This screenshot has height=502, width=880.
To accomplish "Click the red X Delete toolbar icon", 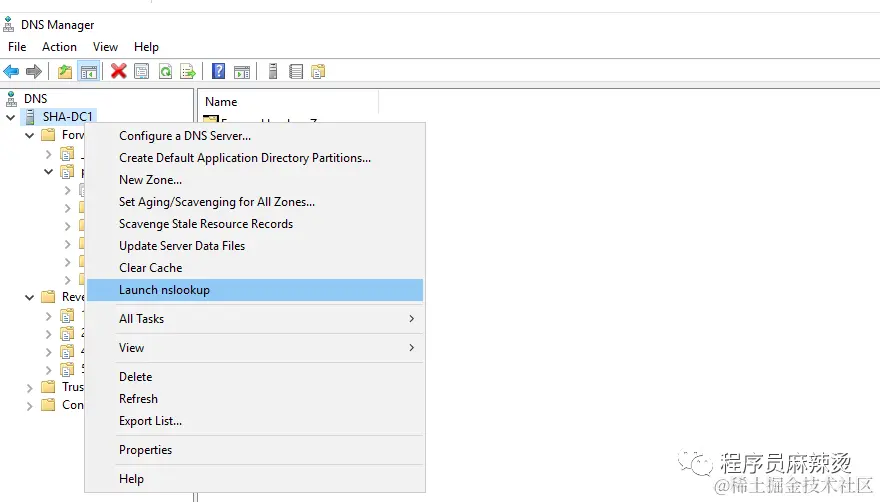I will [x=118, y=71].
